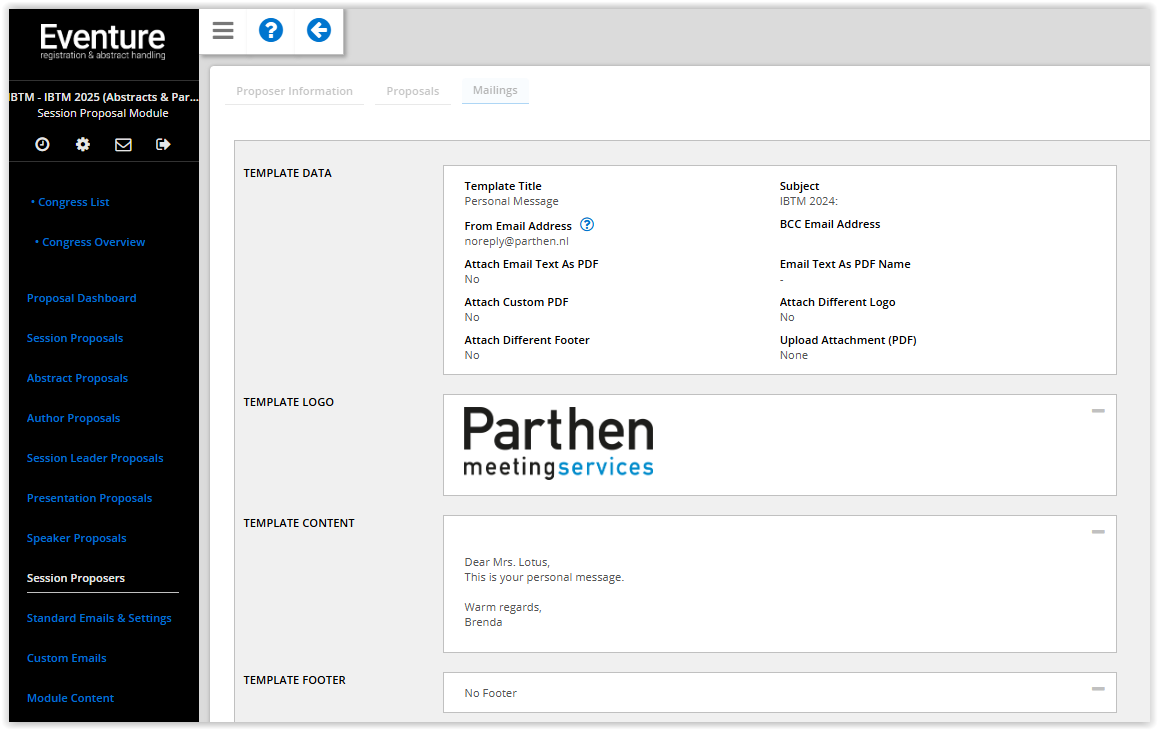1158x730 pixels.
Task: Click the TEMPLATE FOOTER section heading
Action: (x=295, y=680)
